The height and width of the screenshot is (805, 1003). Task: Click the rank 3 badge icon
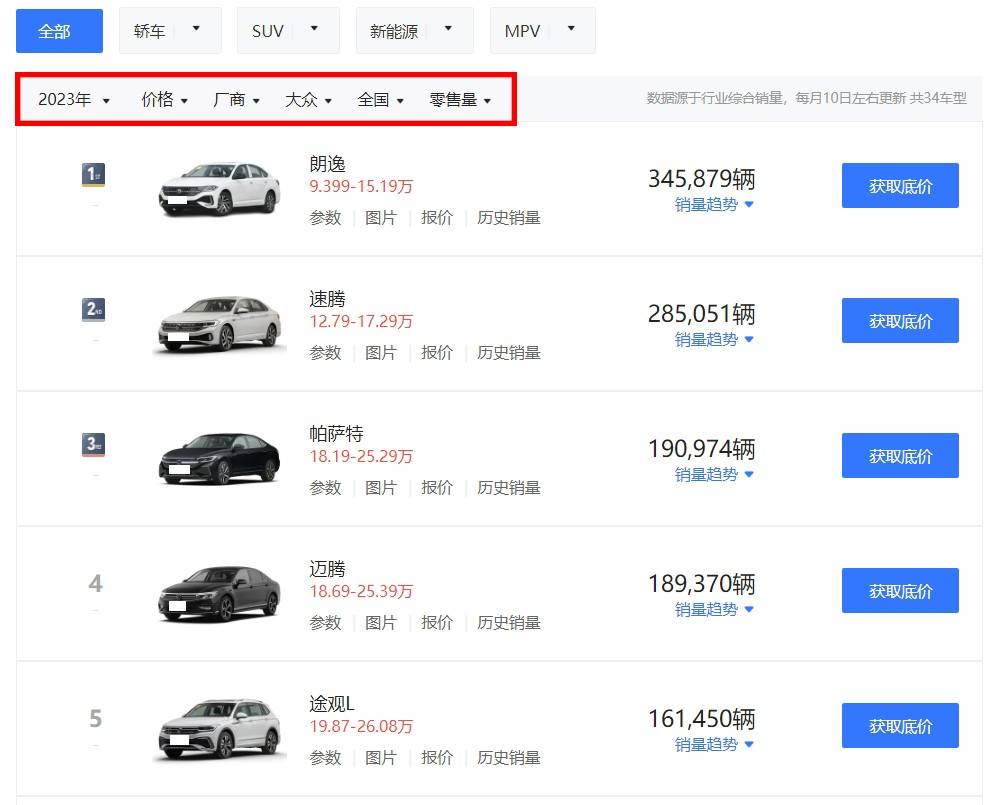click(x=93, y=445)
